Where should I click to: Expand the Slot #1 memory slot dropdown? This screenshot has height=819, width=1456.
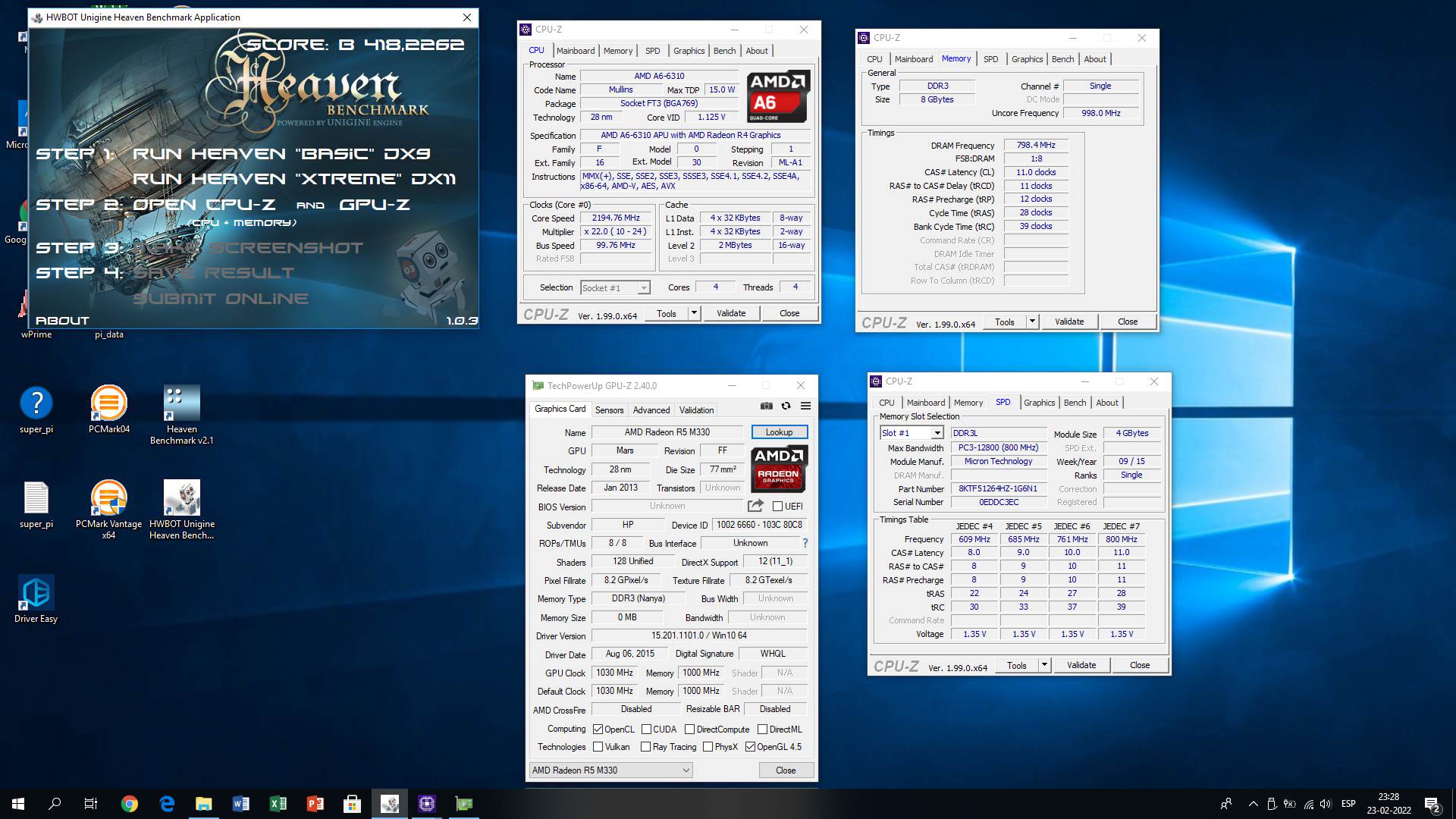click(937, 433)
